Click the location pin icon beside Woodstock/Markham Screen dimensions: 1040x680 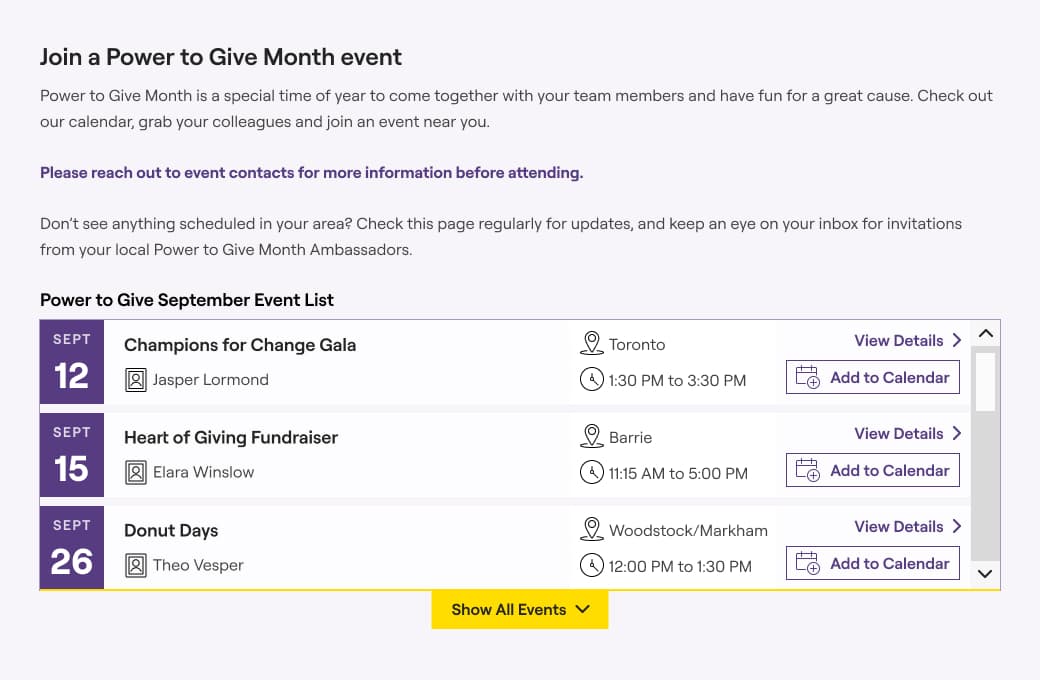(x=592, y=529)
